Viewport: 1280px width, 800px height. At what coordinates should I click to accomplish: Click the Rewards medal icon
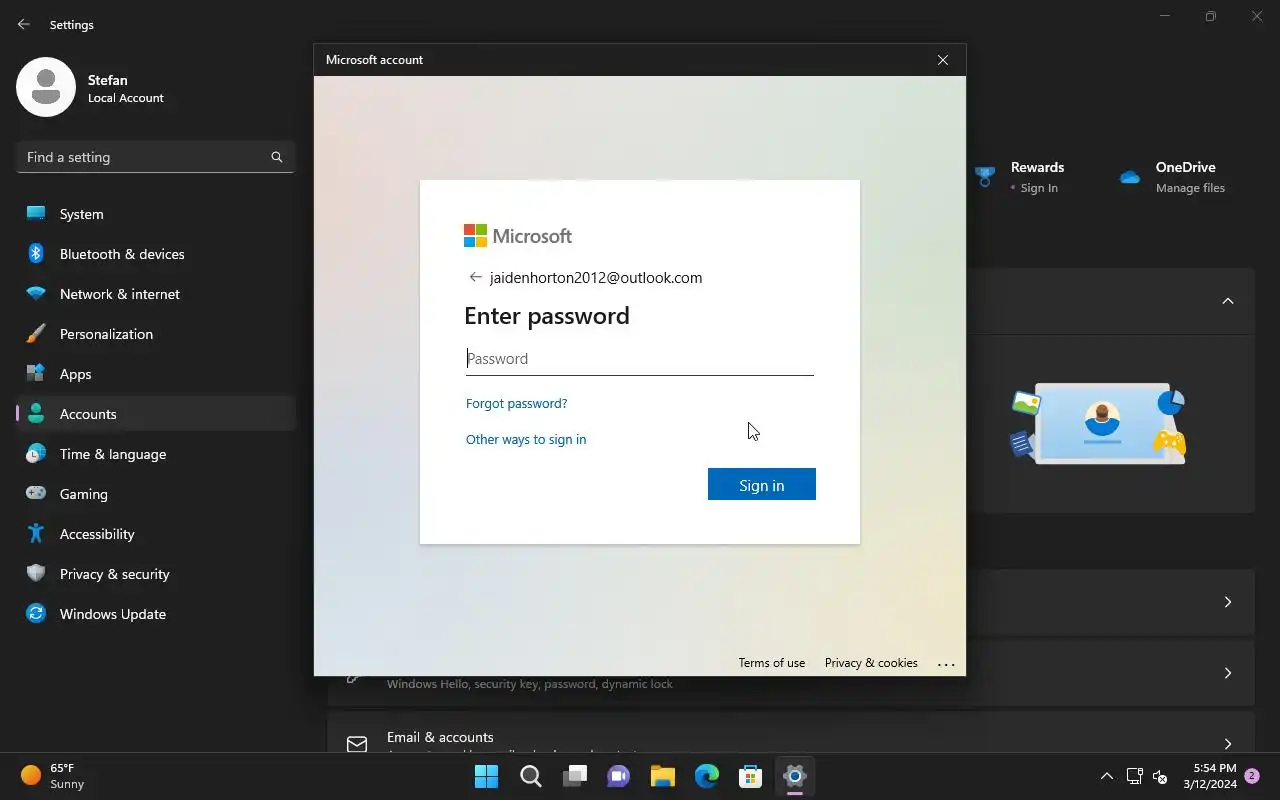point(985,178)
